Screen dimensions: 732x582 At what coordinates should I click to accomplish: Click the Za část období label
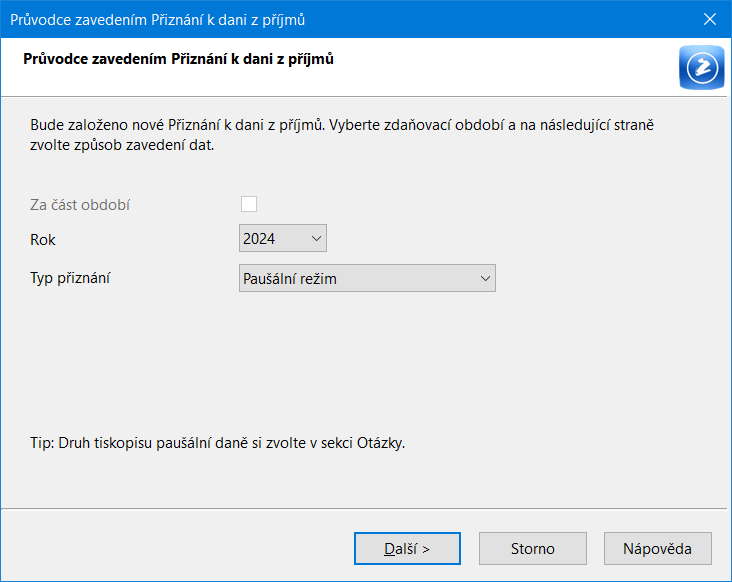tap(80, 205)
